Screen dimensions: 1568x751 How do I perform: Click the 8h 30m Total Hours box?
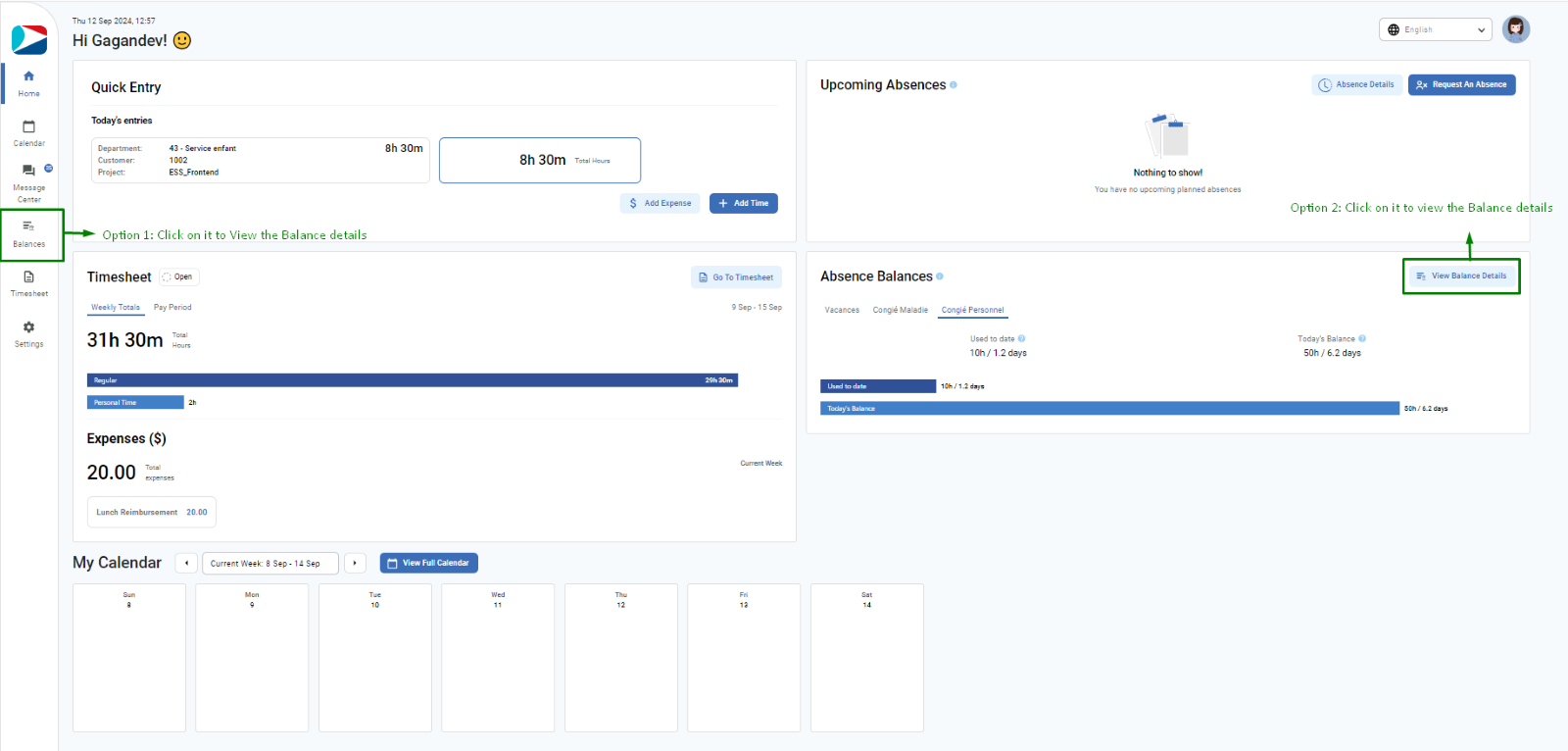click(540, 160)
